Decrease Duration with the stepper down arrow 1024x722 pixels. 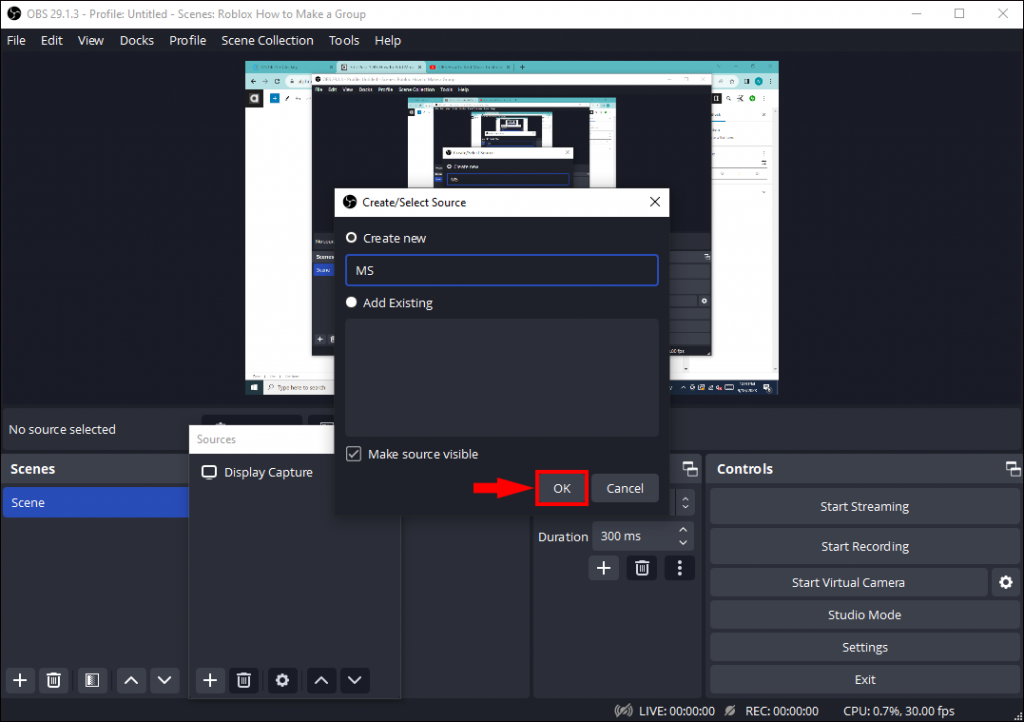pos(685,543)
